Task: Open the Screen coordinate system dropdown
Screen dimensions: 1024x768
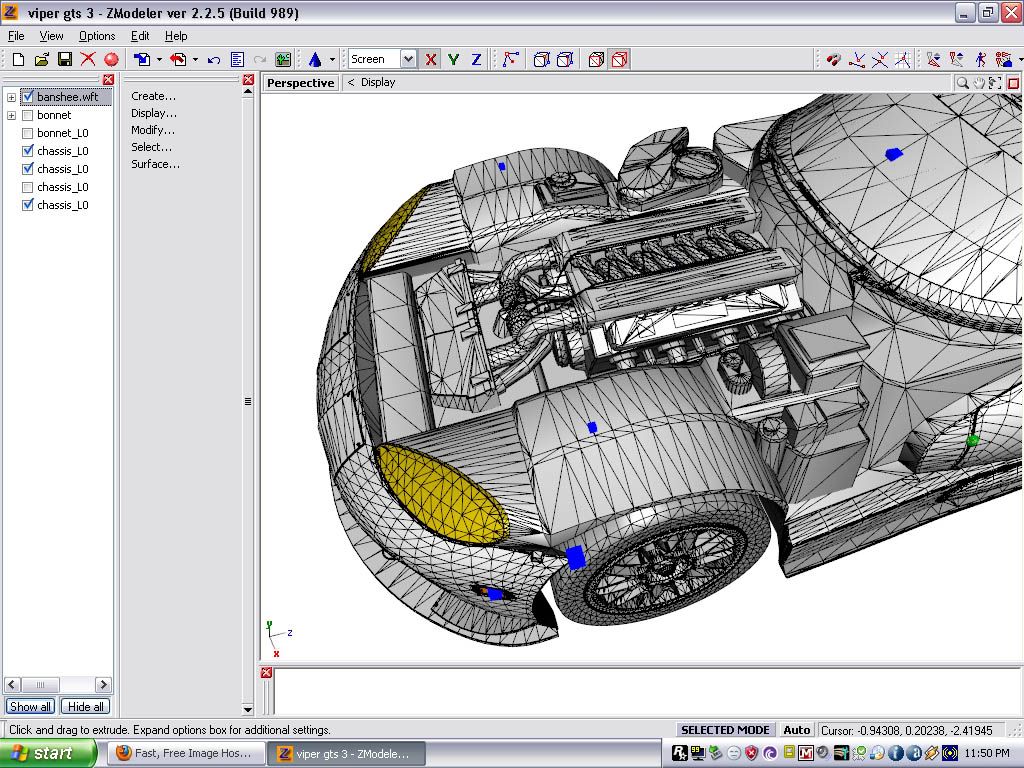Action: tap(407, 60)
